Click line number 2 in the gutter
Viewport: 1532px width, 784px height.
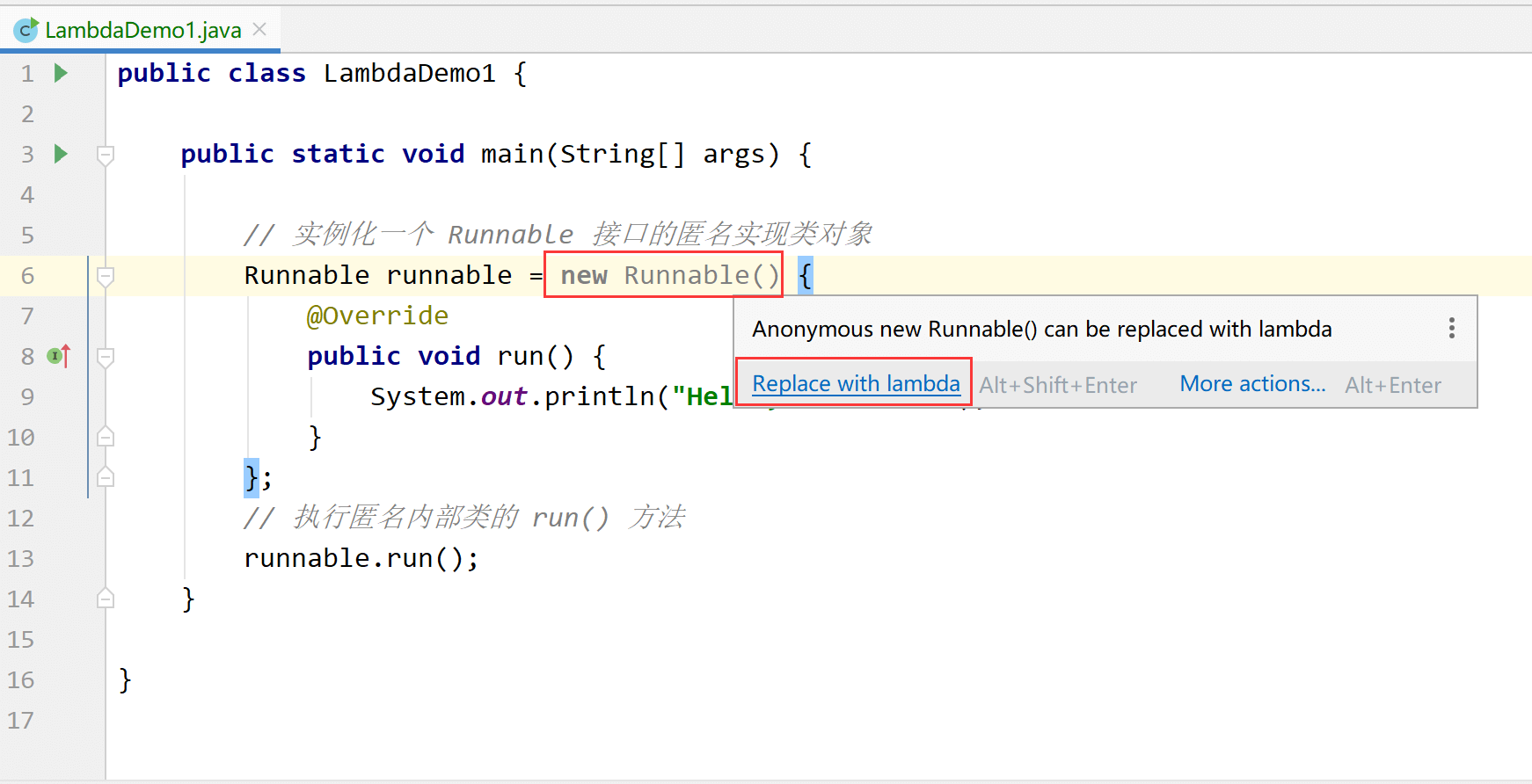(x=27, y=113)
